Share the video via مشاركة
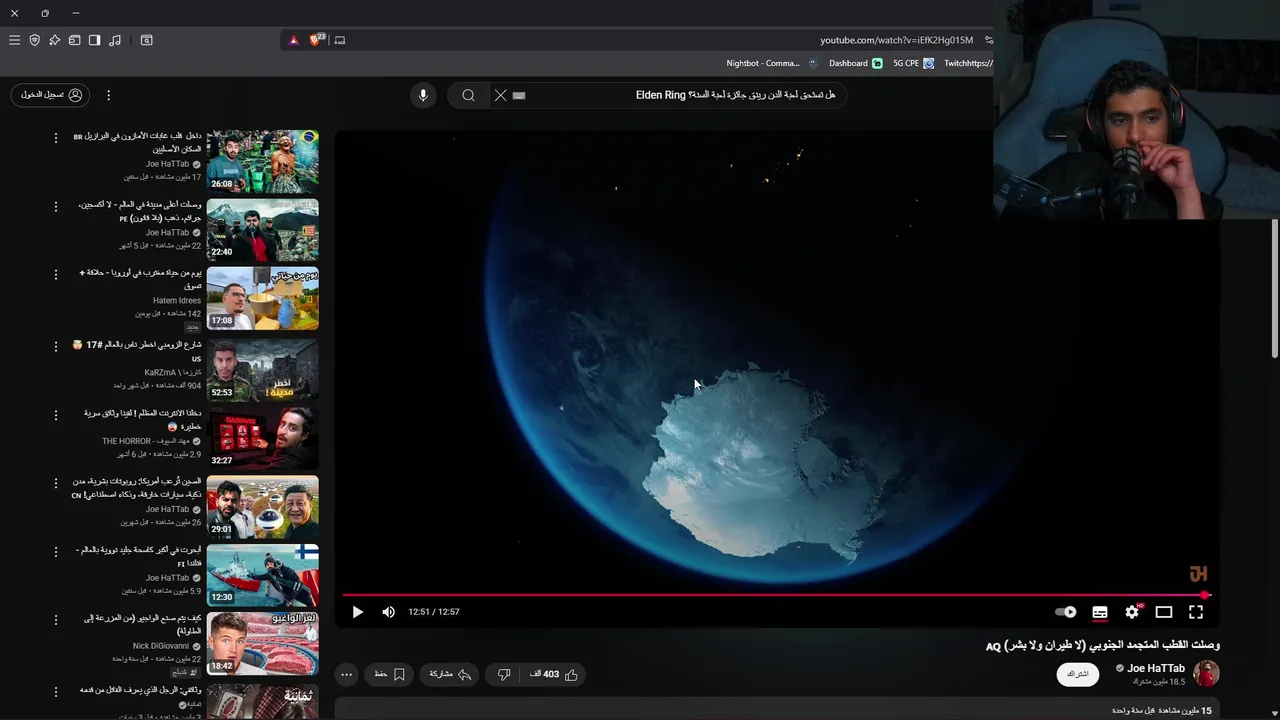 tap(450, 675)
